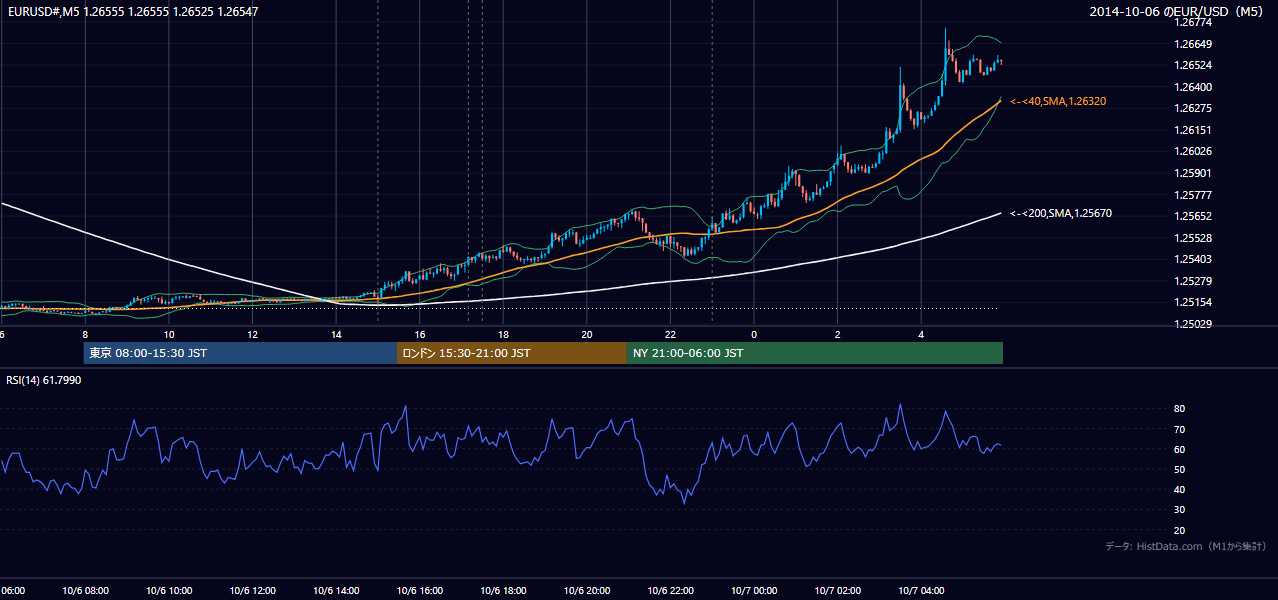Click the 10/6 12:00 bottom time label

point(252,591)
